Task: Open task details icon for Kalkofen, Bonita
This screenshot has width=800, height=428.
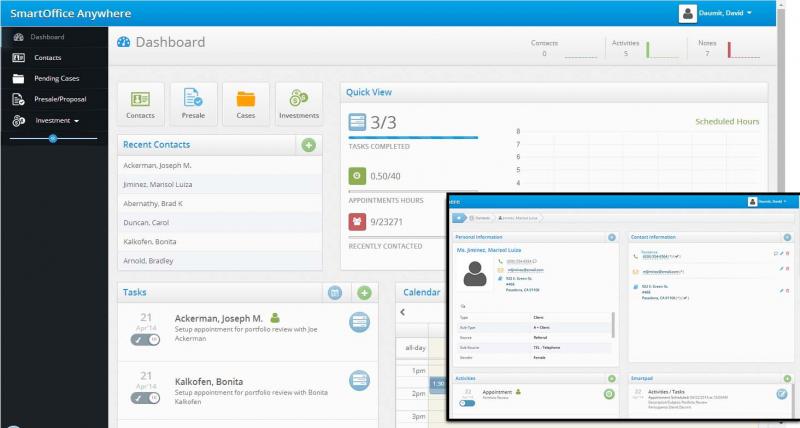Action: [x=359, y=380]
